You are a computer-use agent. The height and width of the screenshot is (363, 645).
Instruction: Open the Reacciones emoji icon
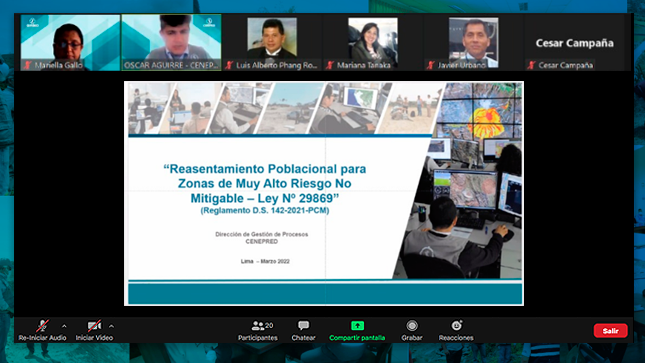456,326
